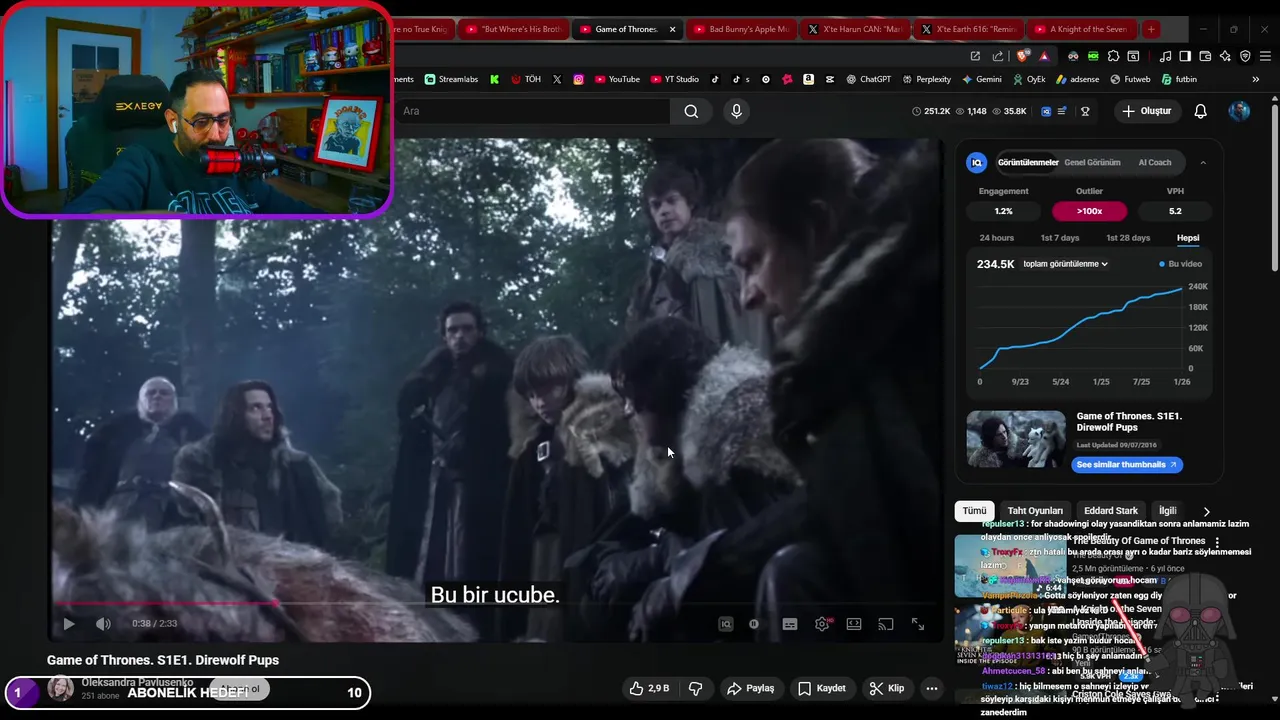Open the Brave Shields lion icon

pyautogui.click(x=1024, y=56)
